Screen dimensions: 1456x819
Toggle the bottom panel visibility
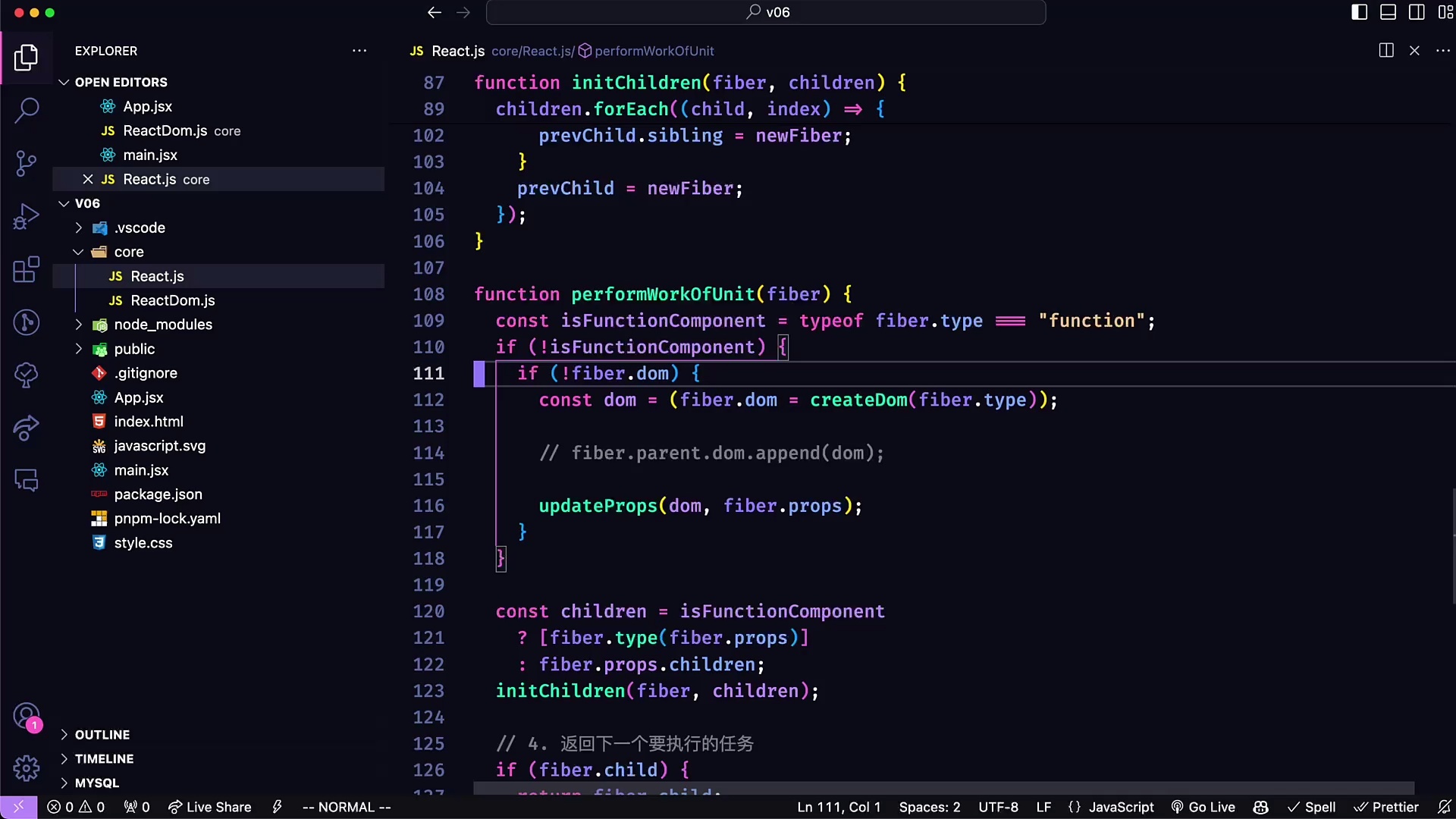point(1389,12)
